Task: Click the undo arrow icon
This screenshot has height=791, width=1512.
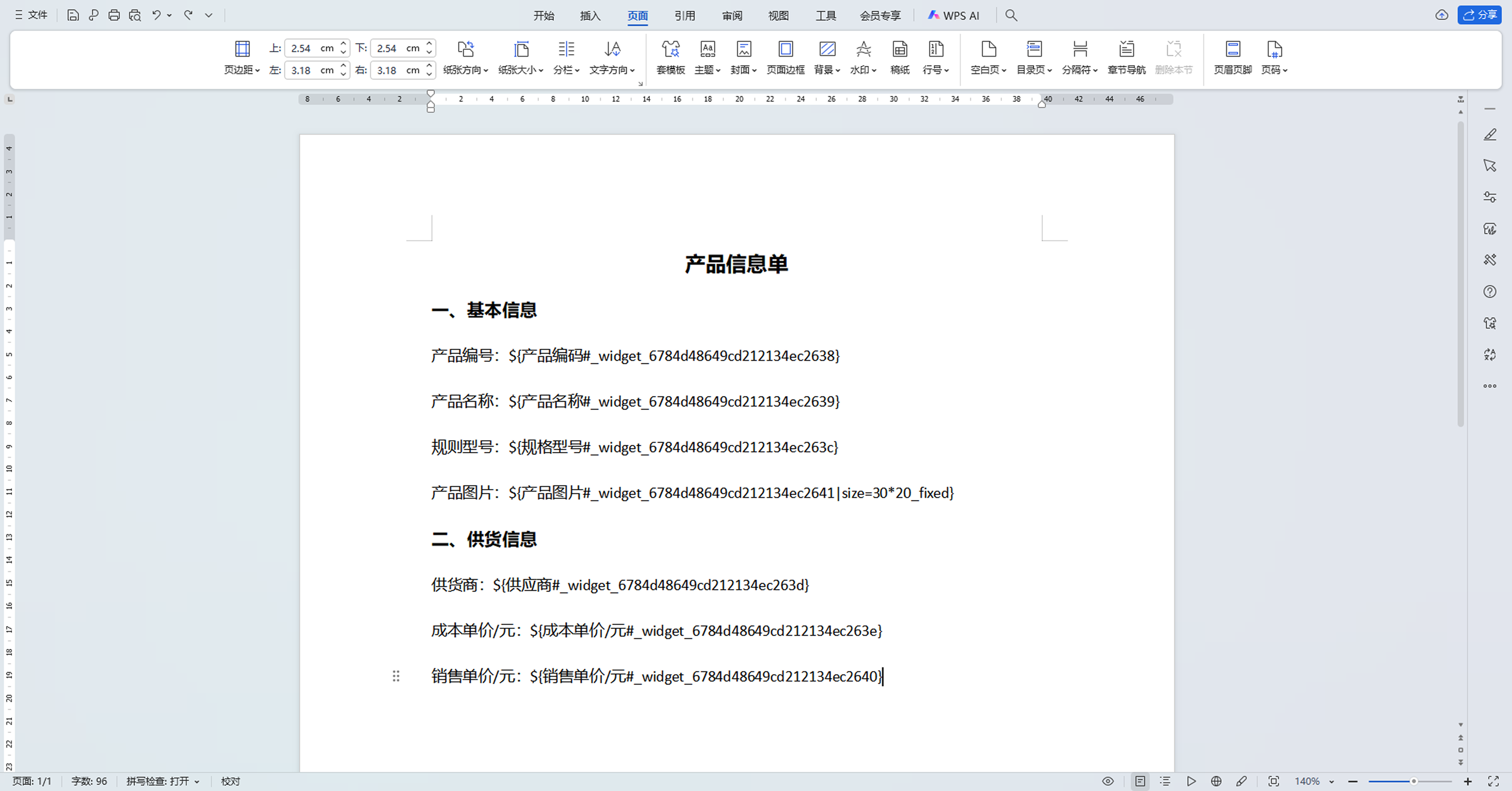Action: click(156, 15)
